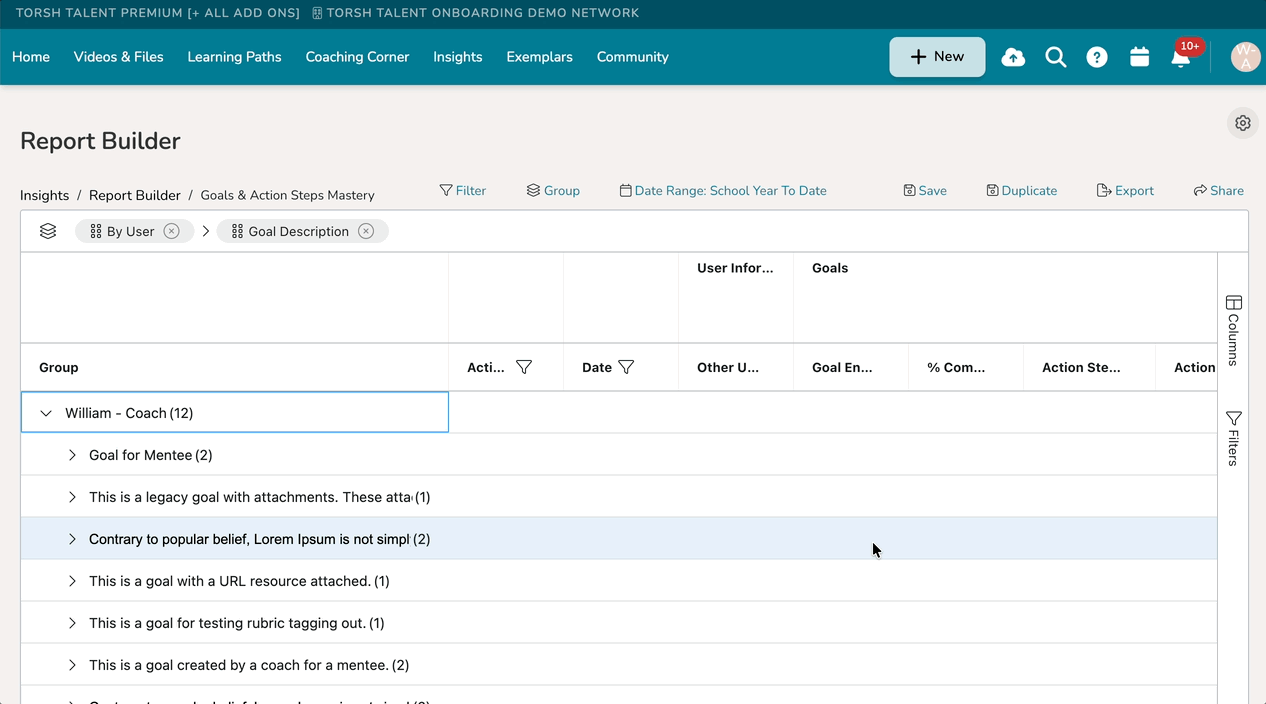Open Date Range: School Year To Date

click(722, 190)
